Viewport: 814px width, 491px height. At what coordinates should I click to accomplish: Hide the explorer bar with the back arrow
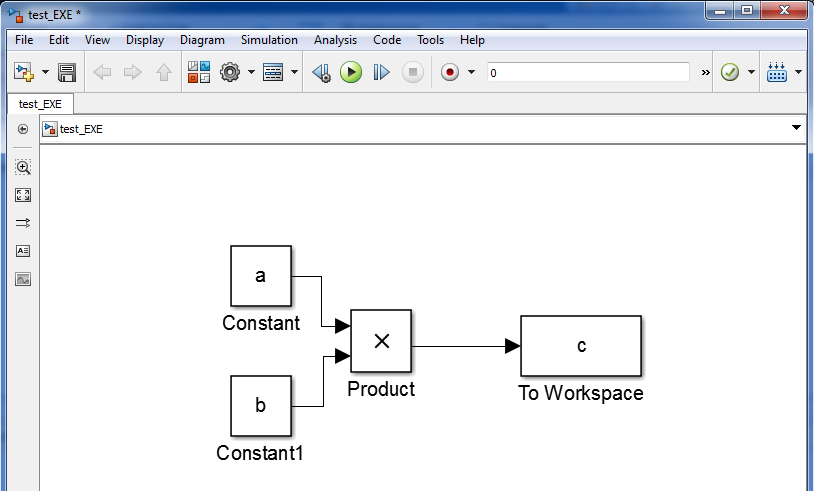[23, 129]
